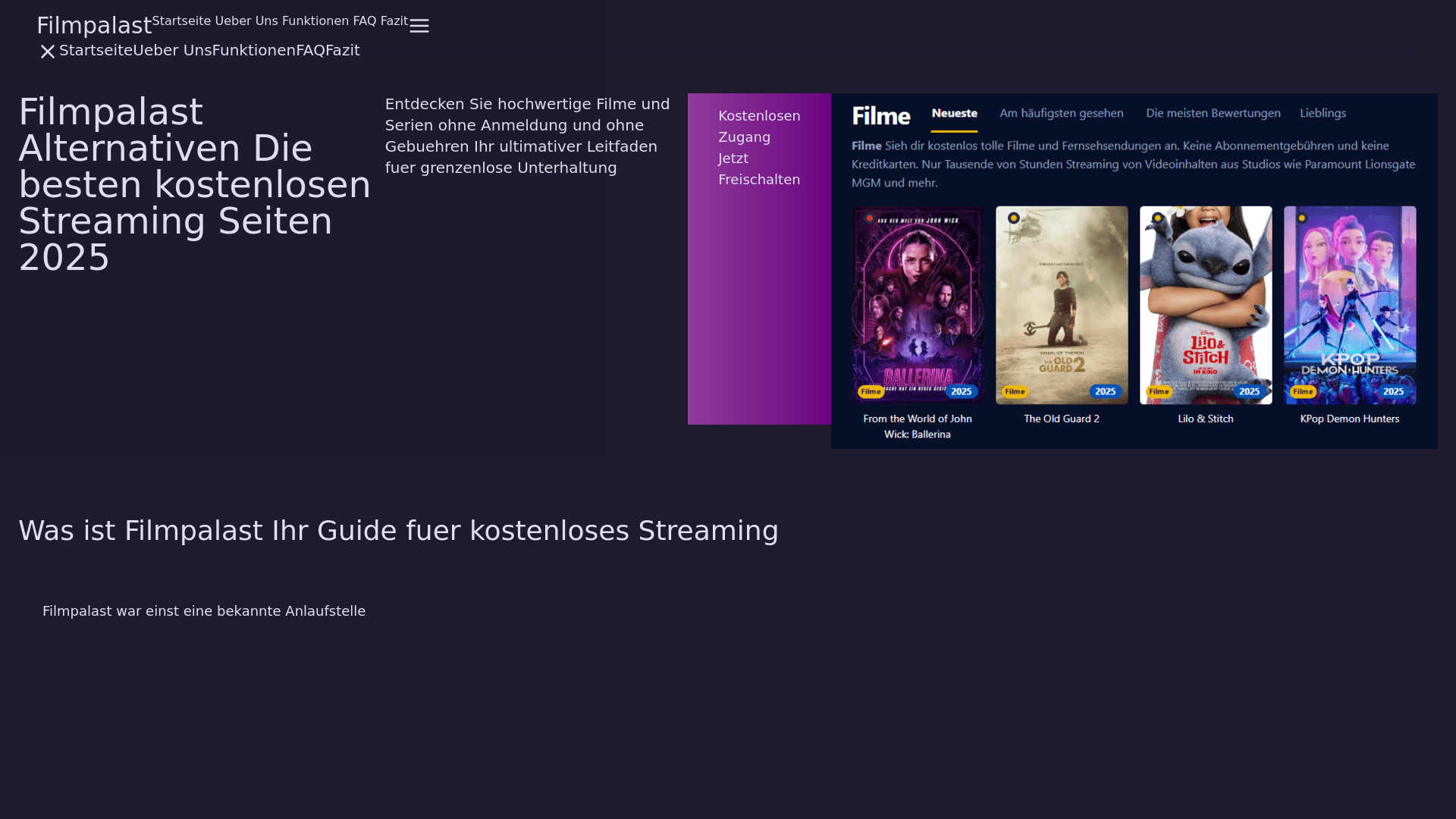Select Funktionen in the top navigation
The height and width of the screenshot is (819, 1456).
tap(315, 21)
